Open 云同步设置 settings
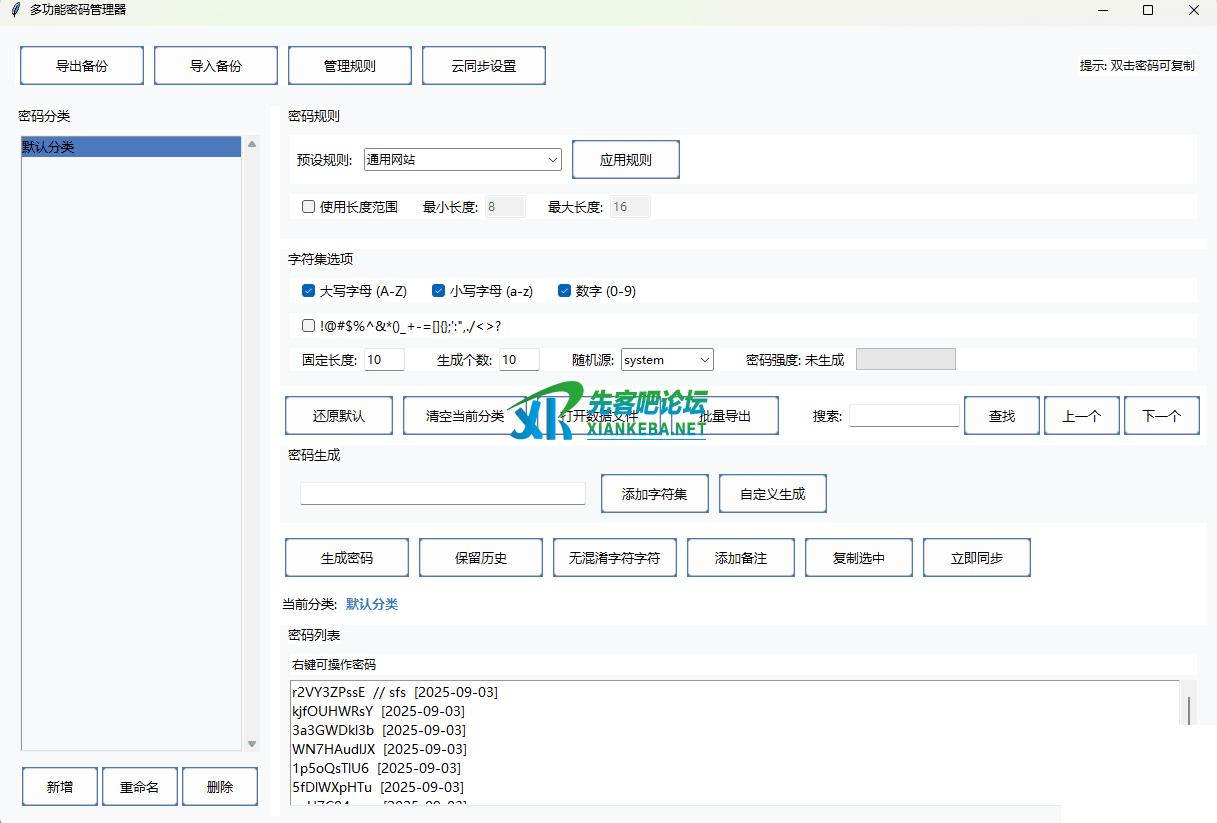 click(x=483, y=66)
